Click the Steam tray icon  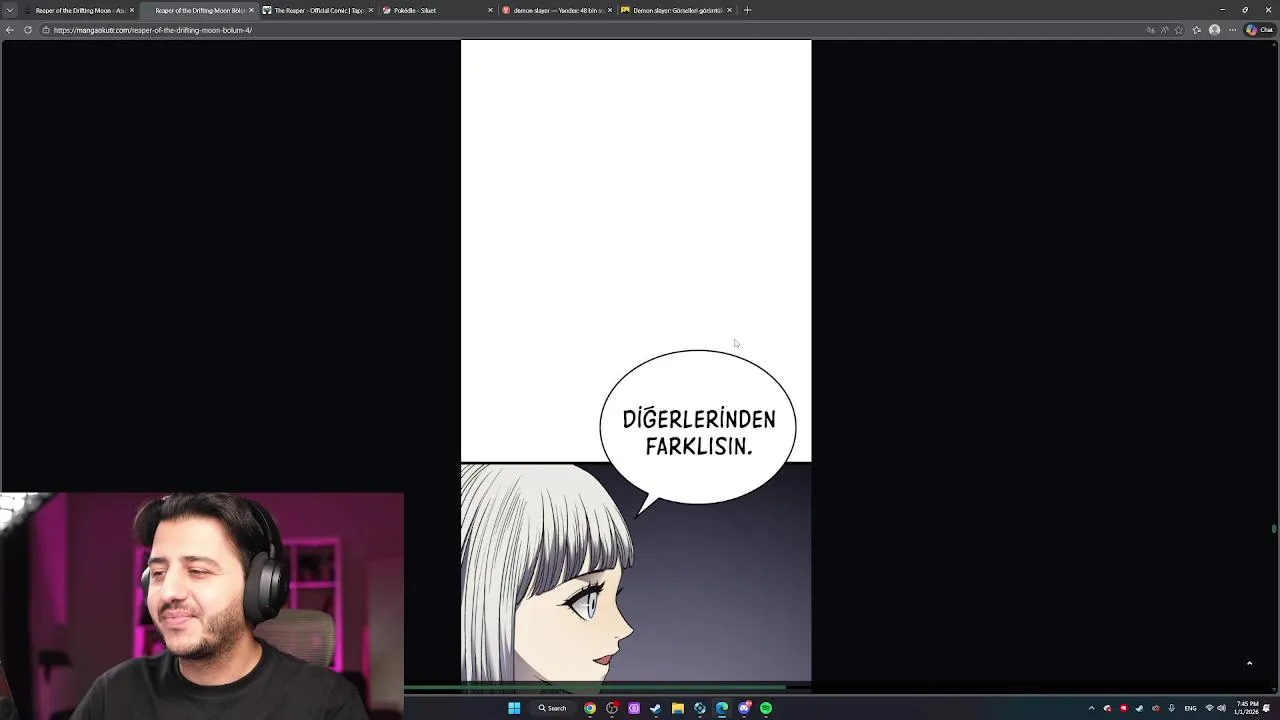pyautogui.click(x=1139, y=708)
